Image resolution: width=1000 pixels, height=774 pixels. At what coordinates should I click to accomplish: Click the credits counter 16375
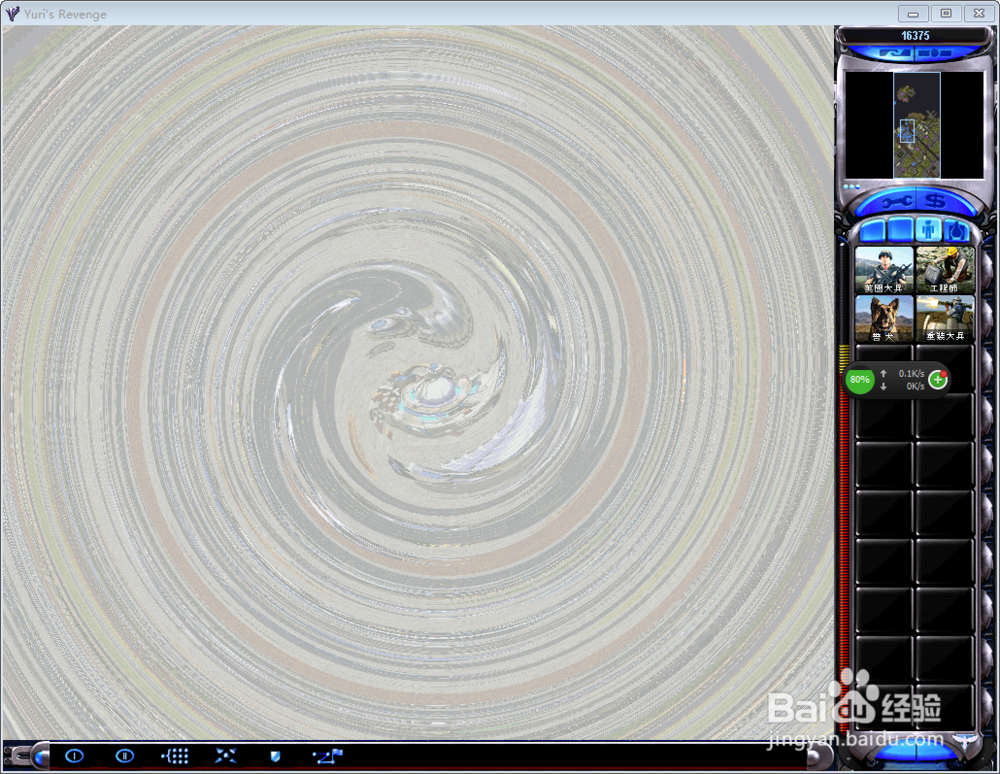pyautogui.click(x=915, y=36)
